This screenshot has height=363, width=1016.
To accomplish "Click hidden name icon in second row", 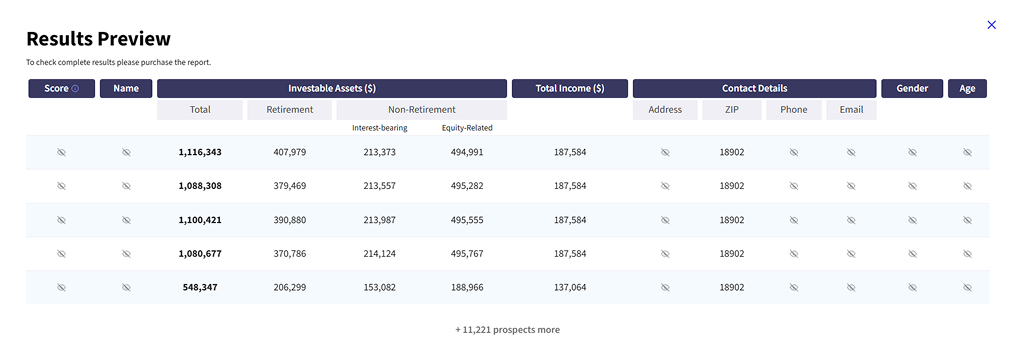I will pos(126,186).
